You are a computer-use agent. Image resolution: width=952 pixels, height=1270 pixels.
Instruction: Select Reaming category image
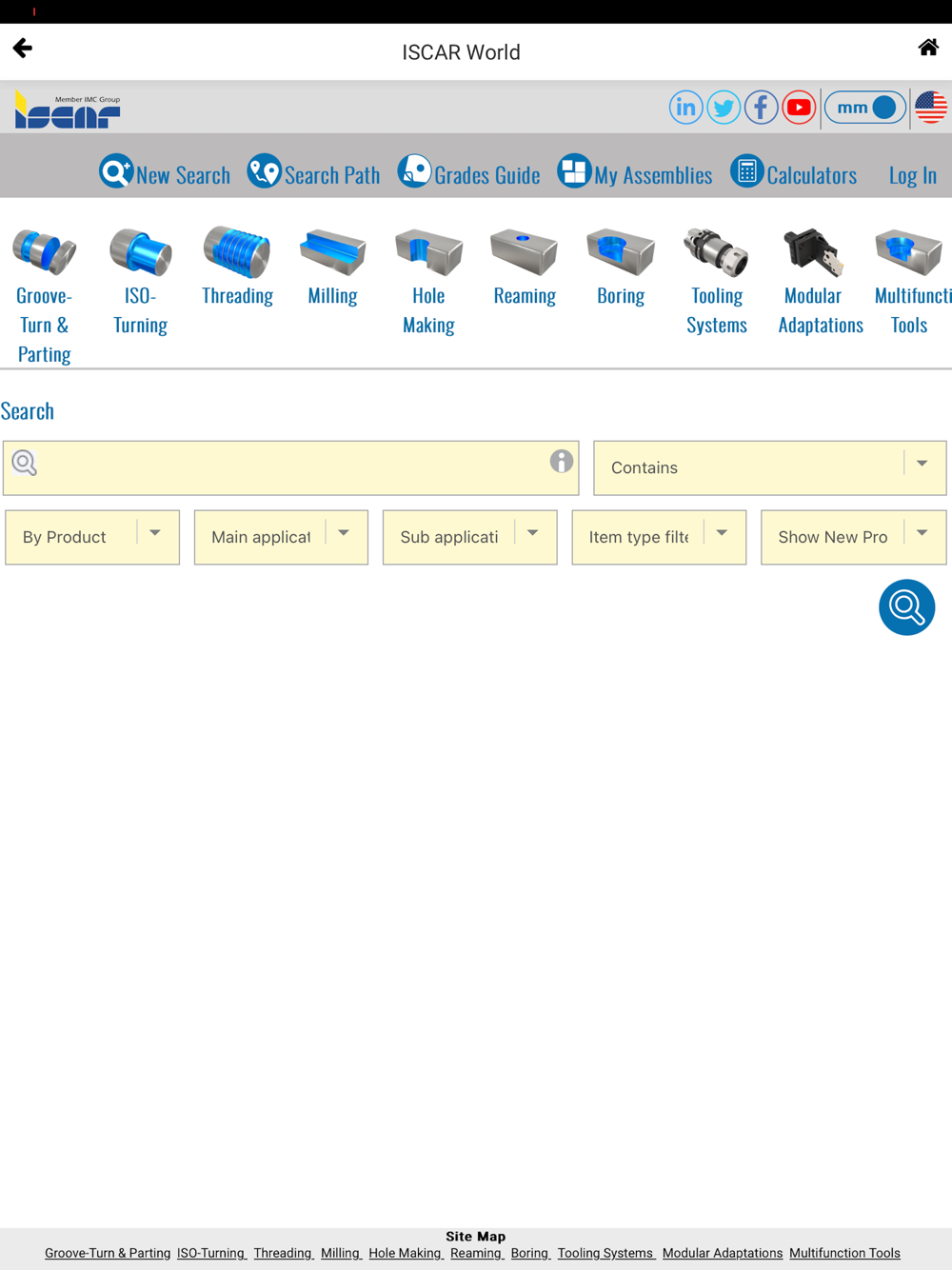pos(525,251)
